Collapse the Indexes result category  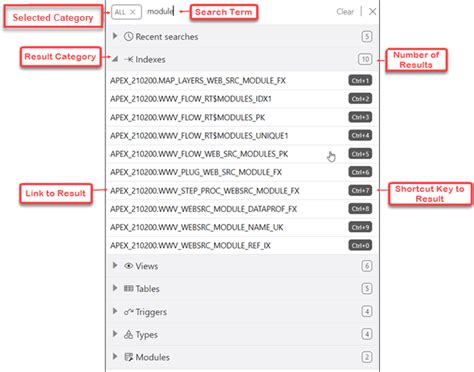pos(115,59)
